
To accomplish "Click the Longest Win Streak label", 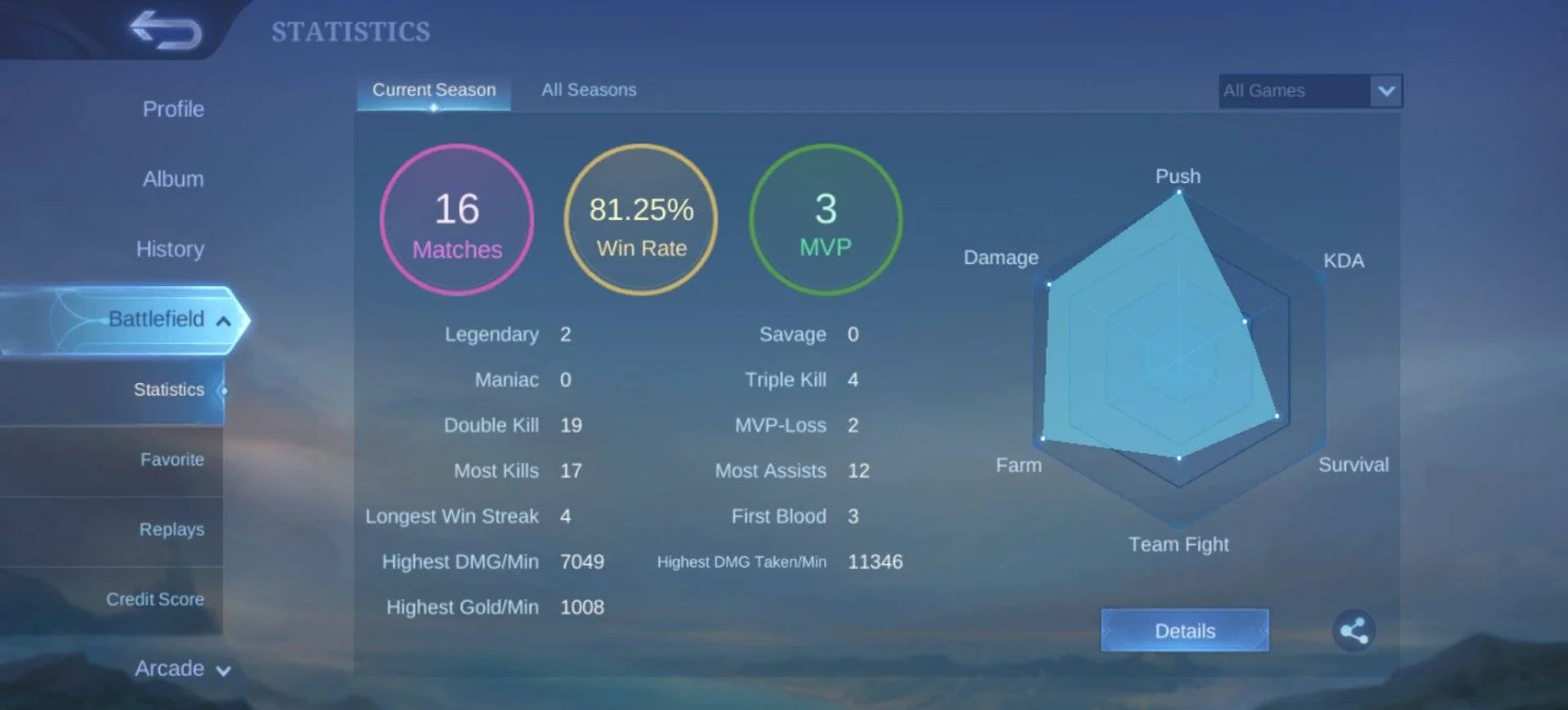I will pos(452,516).
